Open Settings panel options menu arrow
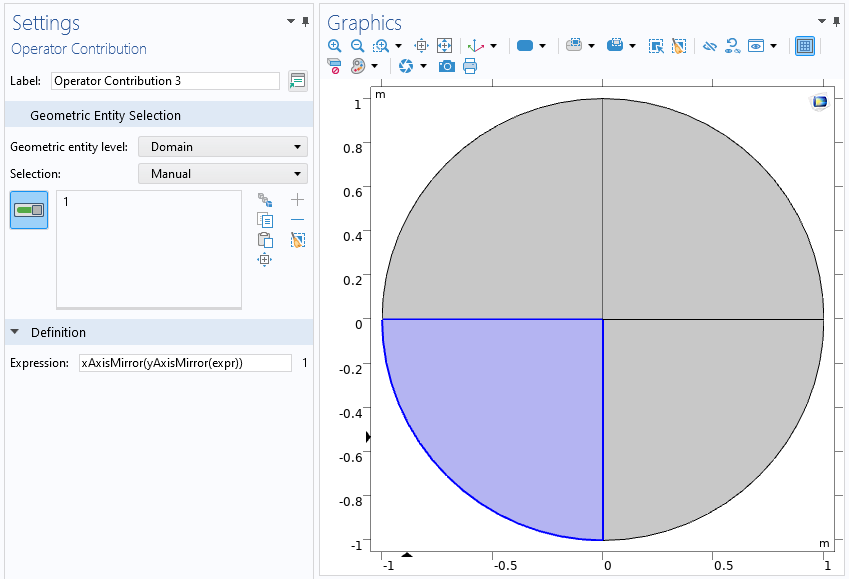Screen dimensions: 849x579 291,21
